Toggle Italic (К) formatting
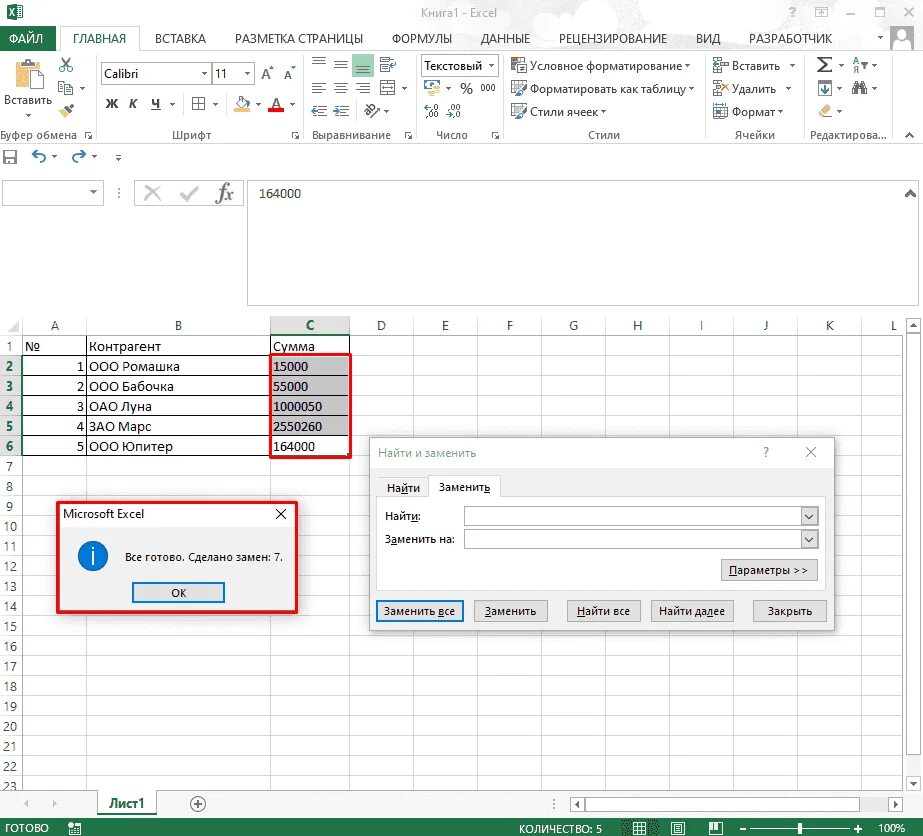Image resolution: width=923 pixels, height=836 pixels. [x=133, y=104]
